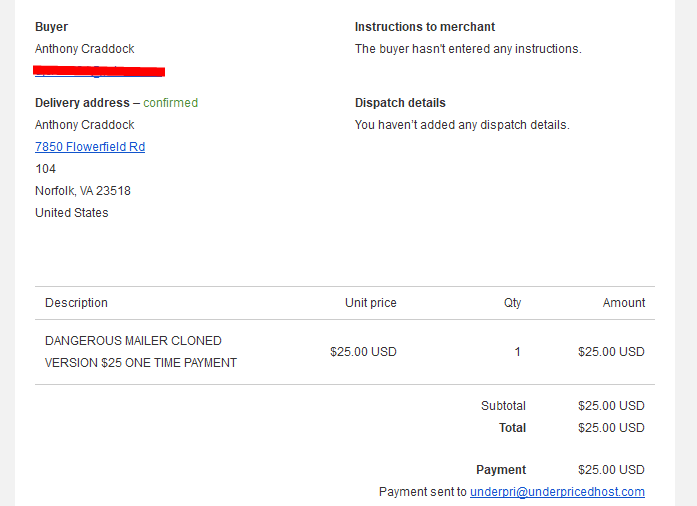Open the 7850 Flowerfield Rd address link
This screenshot has width=697, height=506.
(x=90, y=147)
